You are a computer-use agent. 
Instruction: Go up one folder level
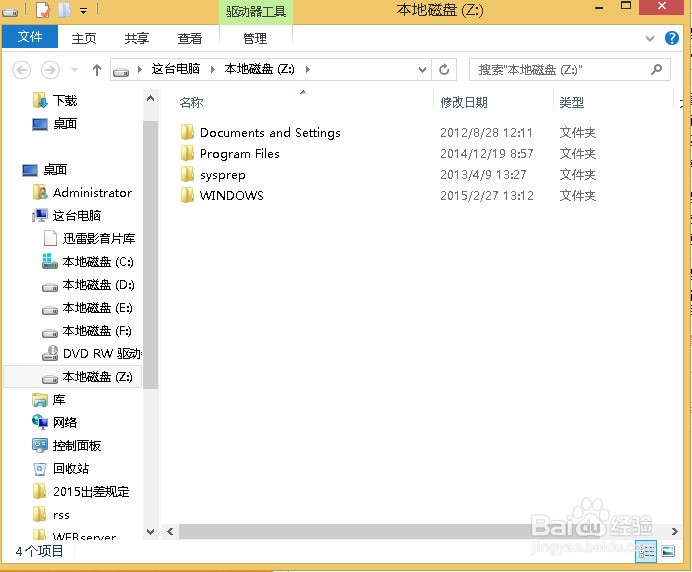pos(97,70)
